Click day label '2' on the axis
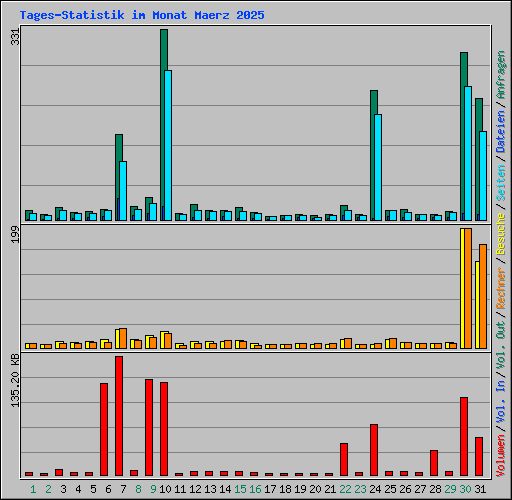The image size is (512, 500). click(x=48, y=489)
